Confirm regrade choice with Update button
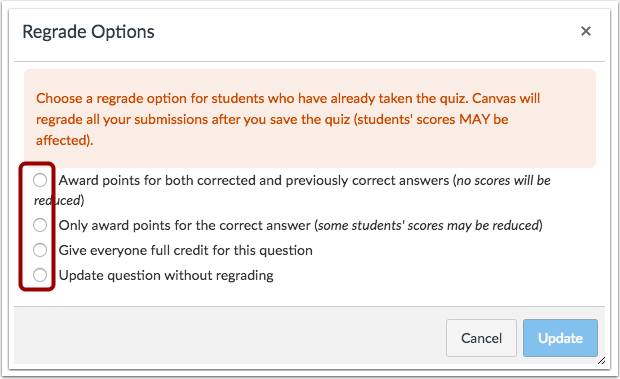The height and width of the screenshot is (379, 620). pos(560,338)
